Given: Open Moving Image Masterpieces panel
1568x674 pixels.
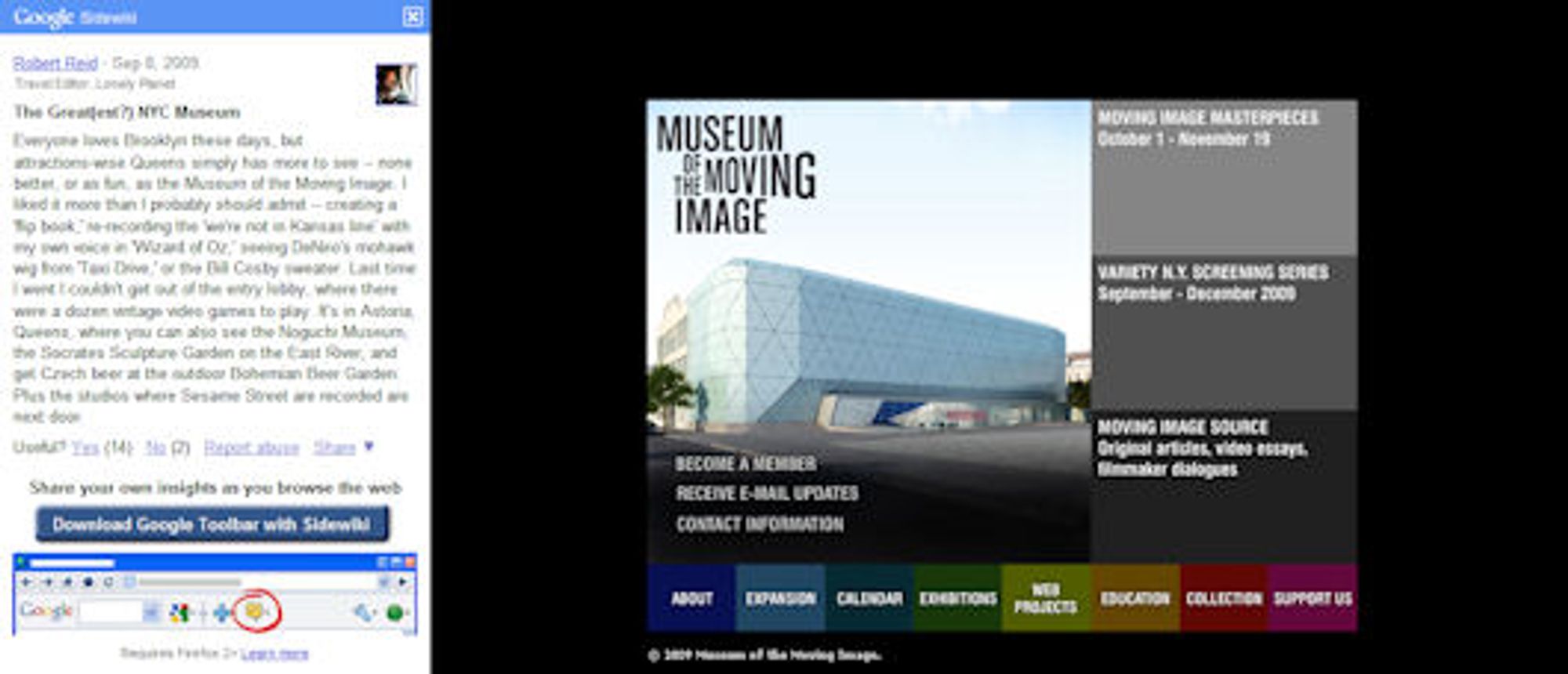Looking at the screenshot, I should [1224, 177].
